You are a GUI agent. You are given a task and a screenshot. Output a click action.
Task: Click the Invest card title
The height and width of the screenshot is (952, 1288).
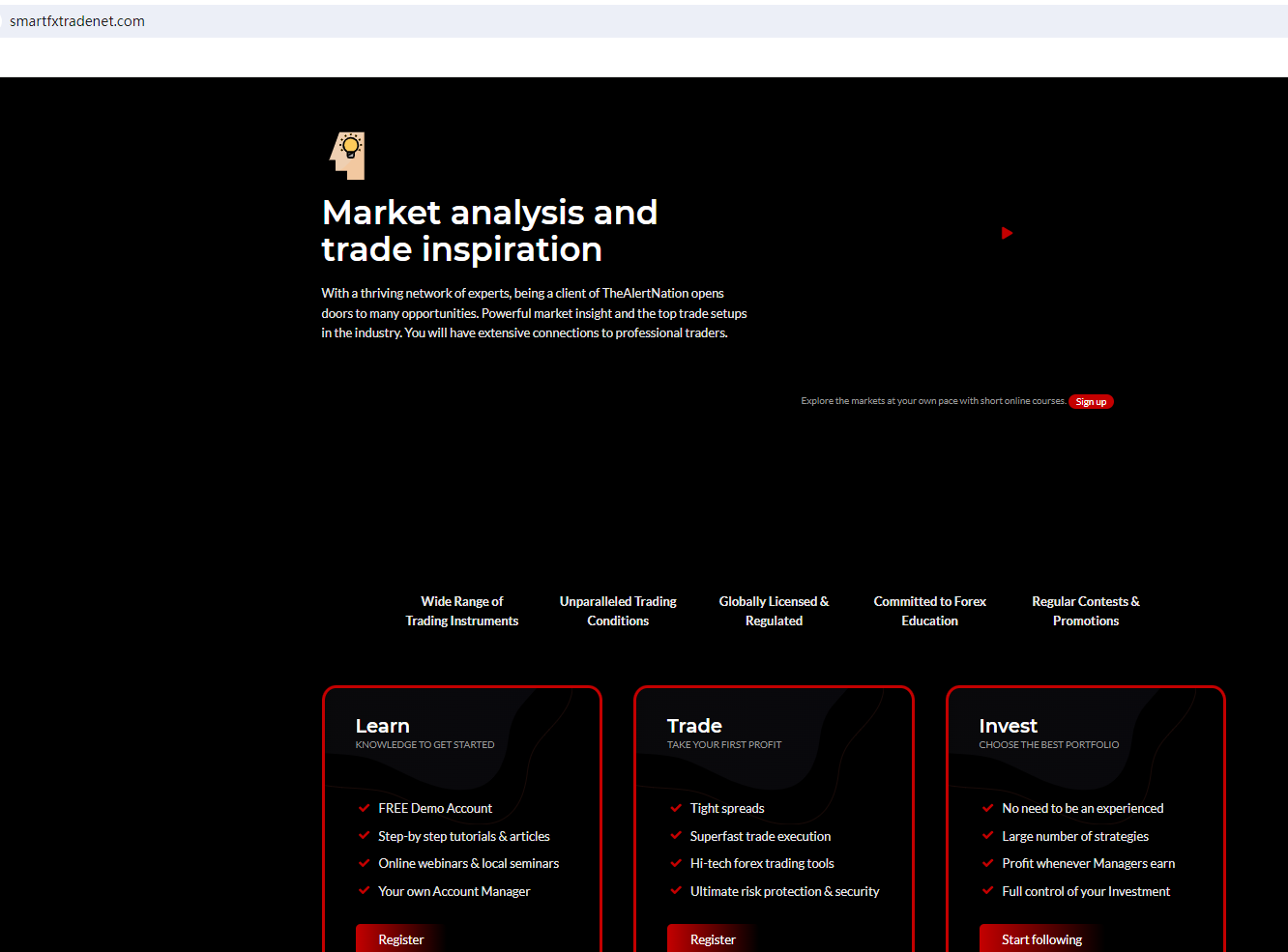pos(1008,726)
